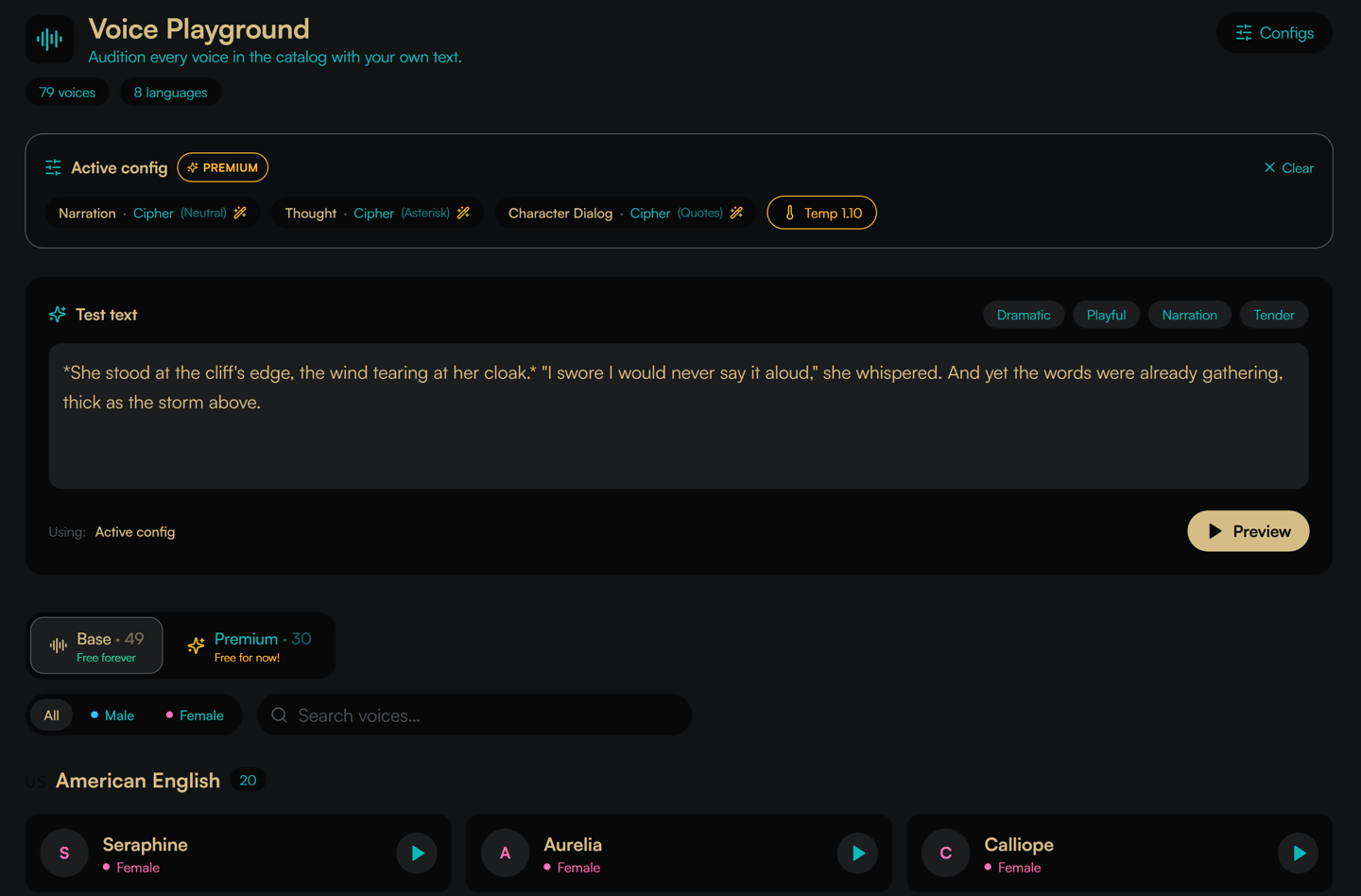
Task: Click the wand icon in Thought Cipher chip
Action: click(463, 213)
